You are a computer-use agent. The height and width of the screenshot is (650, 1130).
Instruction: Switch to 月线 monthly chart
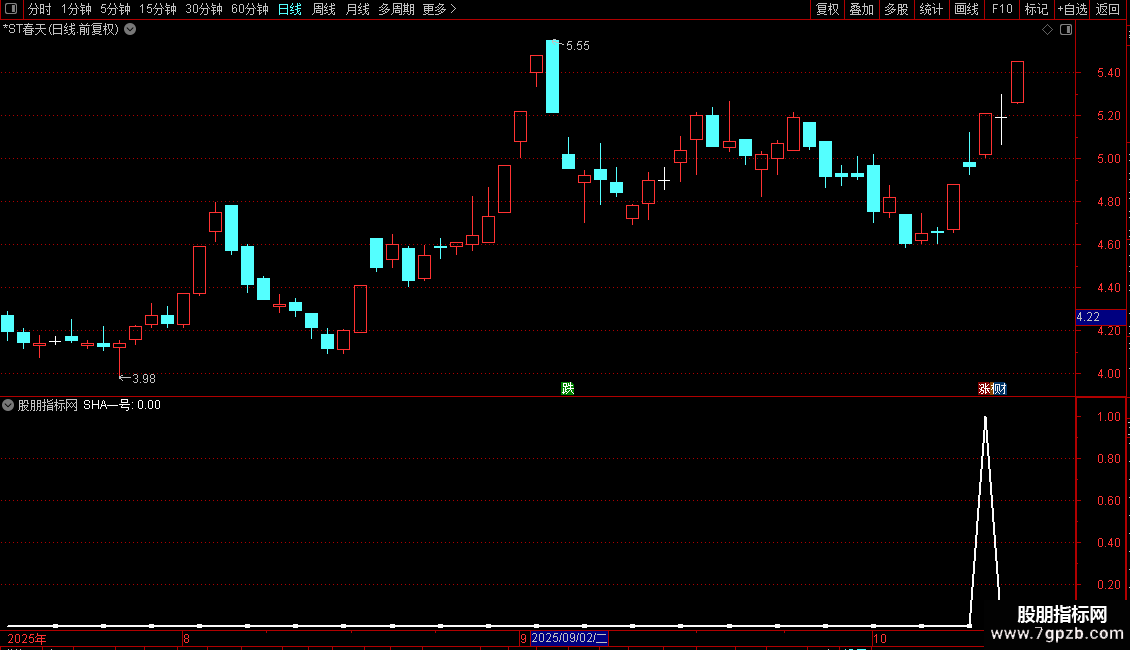pyautogui.click(x=357, y=9)
